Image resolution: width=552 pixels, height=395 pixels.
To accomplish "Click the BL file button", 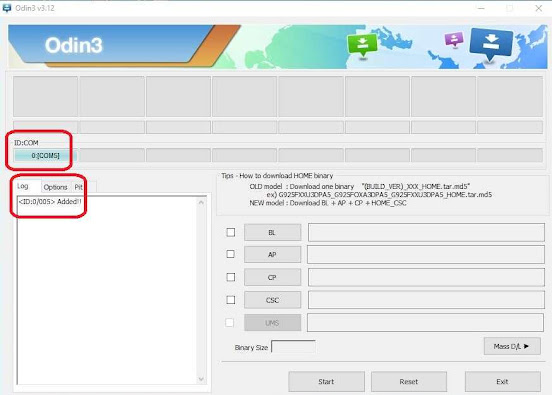I will (272, 233).
